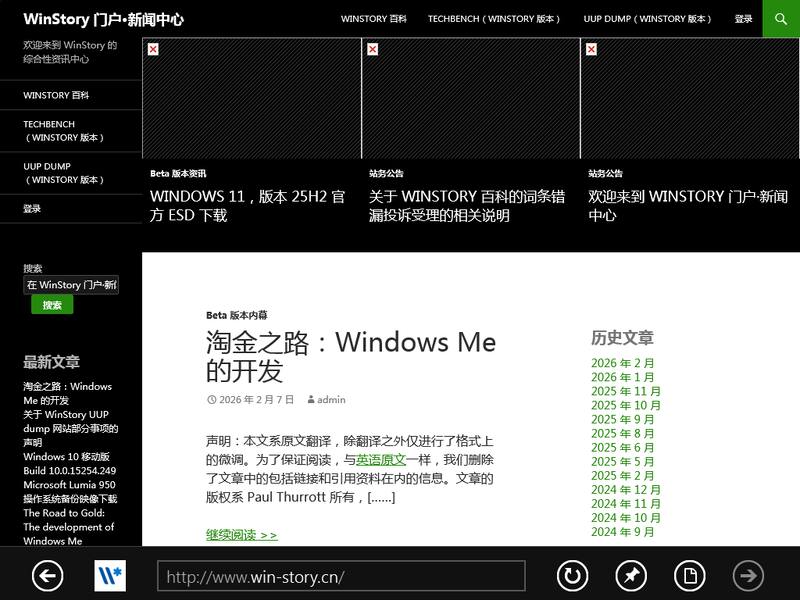The height and width of the screenshot is (600, 800).
Task: Click the author icon next to admin
Action: pyautogui.click(x=311, y=399)
